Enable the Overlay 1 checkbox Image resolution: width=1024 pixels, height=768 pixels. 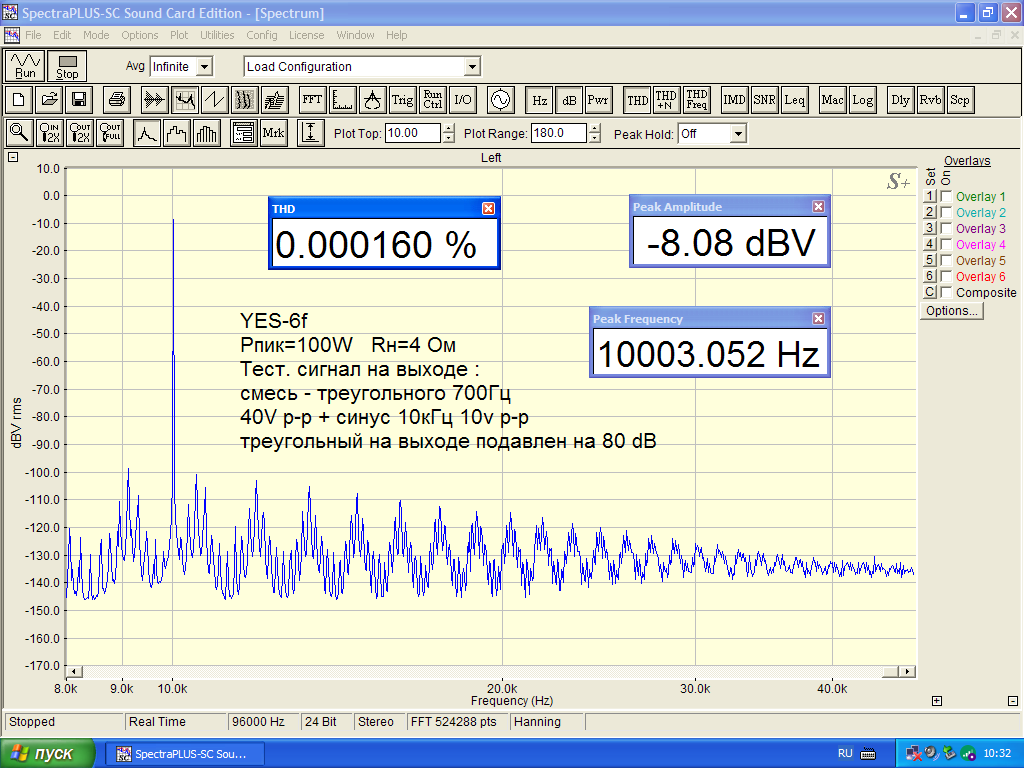pos(946,197)
